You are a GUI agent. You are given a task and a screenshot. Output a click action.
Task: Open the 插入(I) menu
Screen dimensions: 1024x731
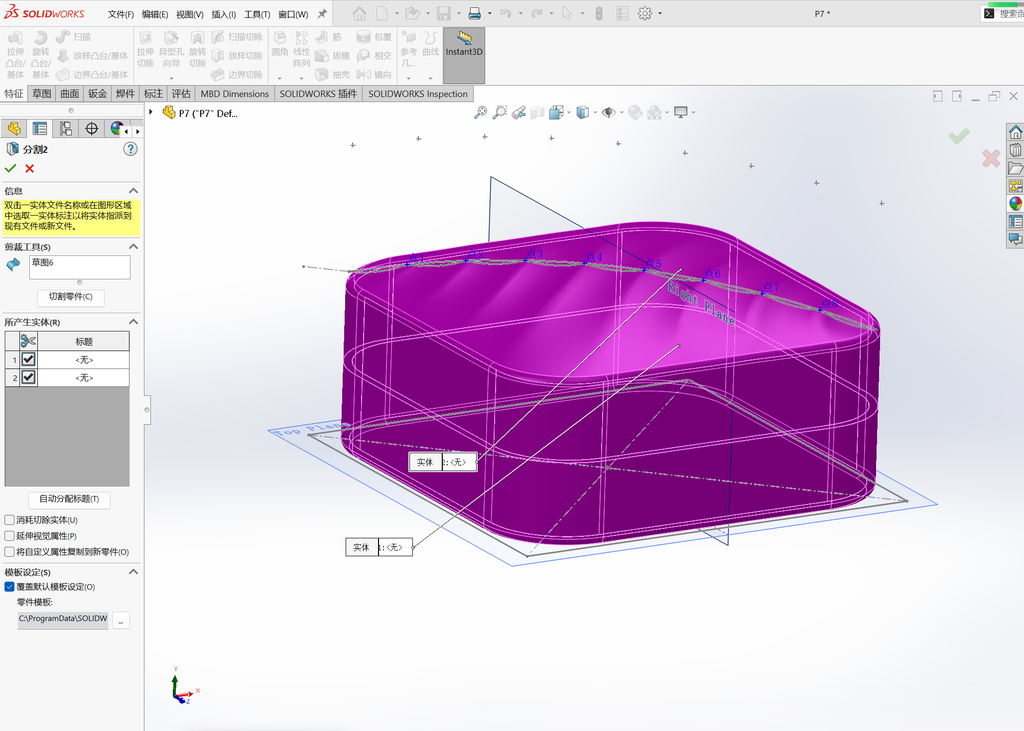223,14
